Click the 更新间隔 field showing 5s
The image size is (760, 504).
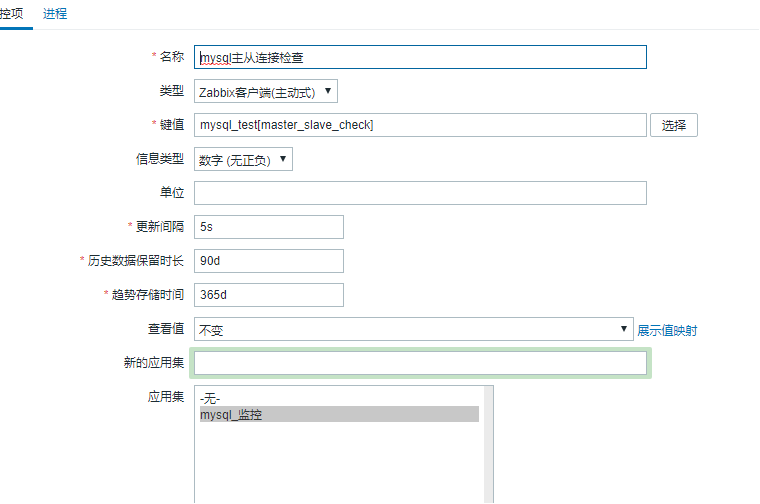coord(269,227)
